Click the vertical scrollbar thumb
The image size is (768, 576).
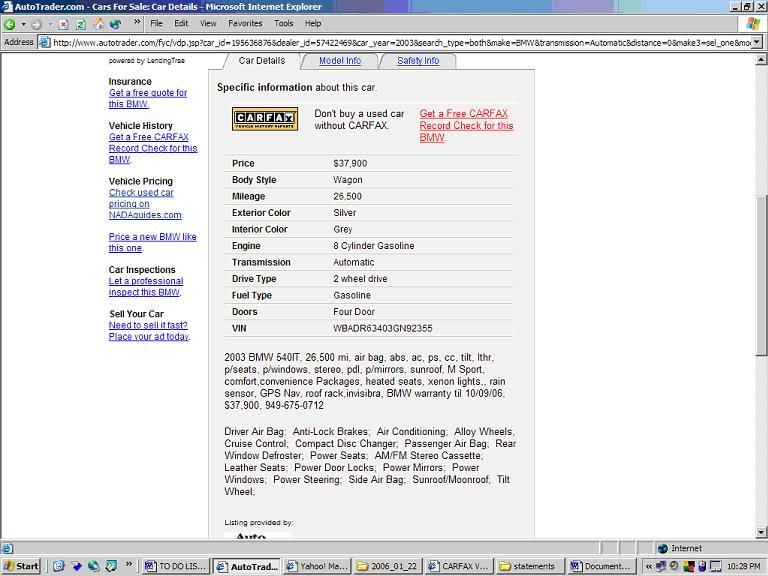(x=761, y=275)
